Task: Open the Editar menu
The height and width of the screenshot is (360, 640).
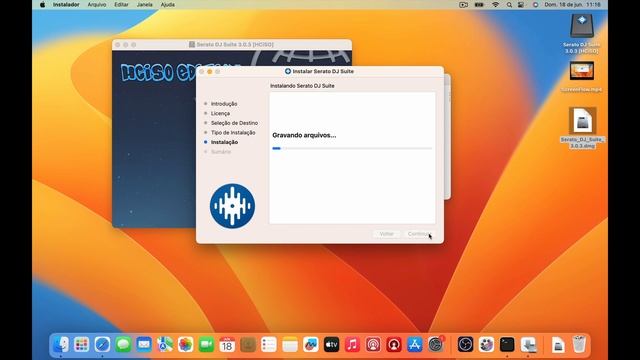Action: (121, 5)
